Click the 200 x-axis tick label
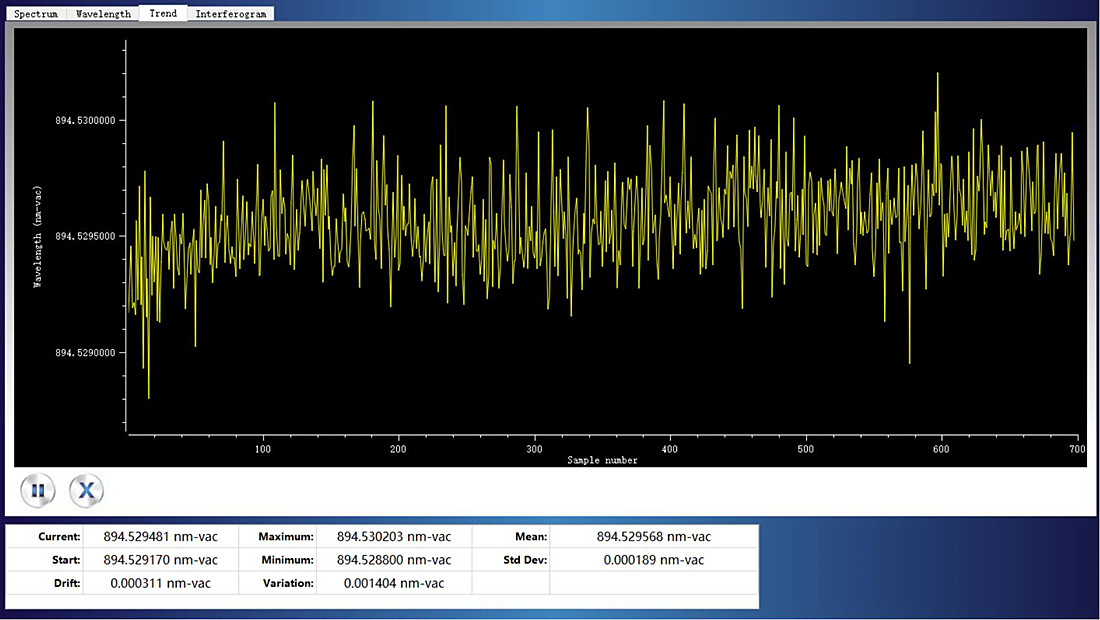1100x620 pixels. [398, 449]
